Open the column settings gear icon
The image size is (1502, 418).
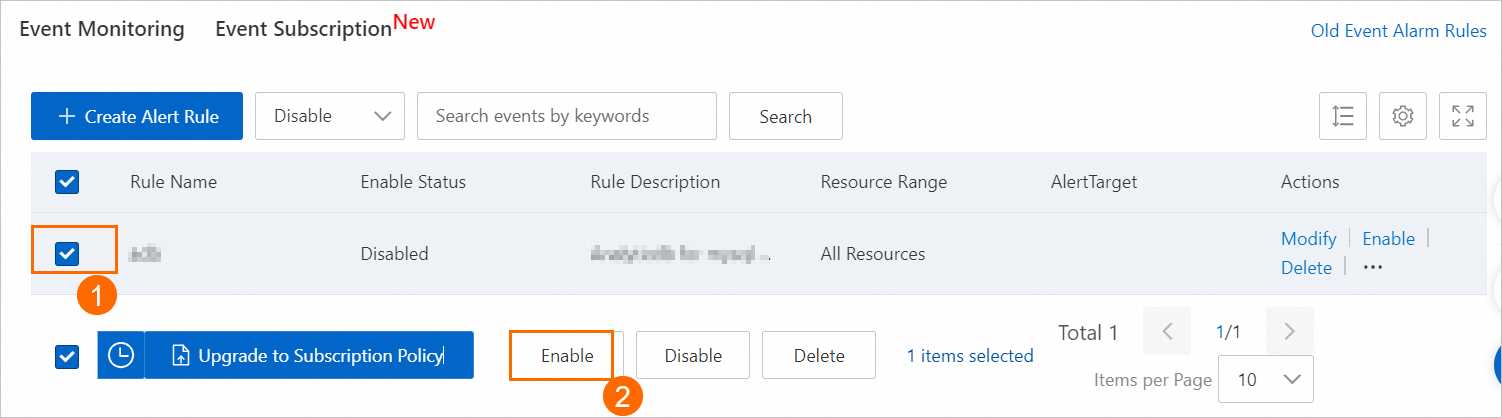click(1403, 116)
